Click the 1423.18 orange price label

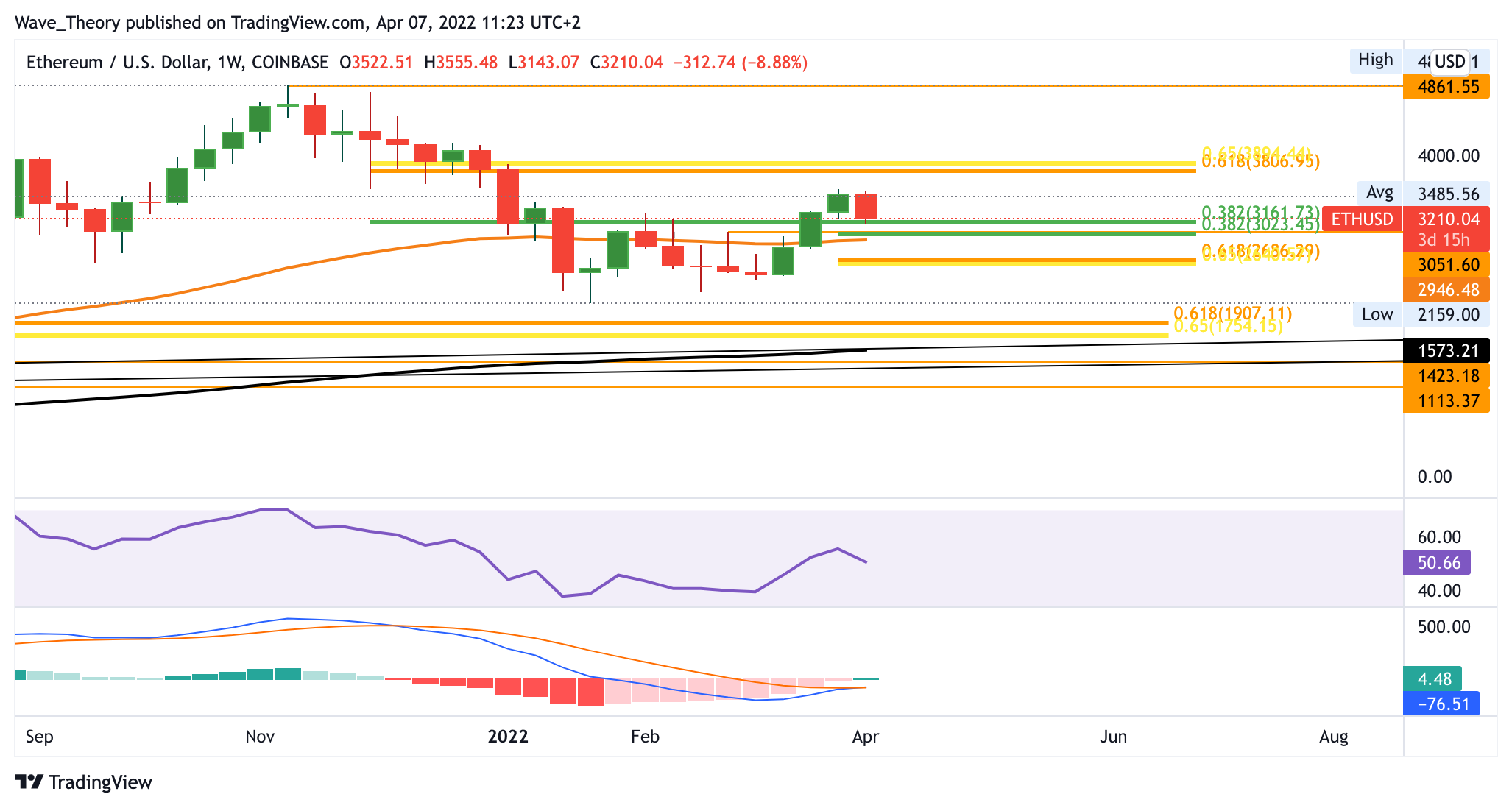pos(1446,376)
